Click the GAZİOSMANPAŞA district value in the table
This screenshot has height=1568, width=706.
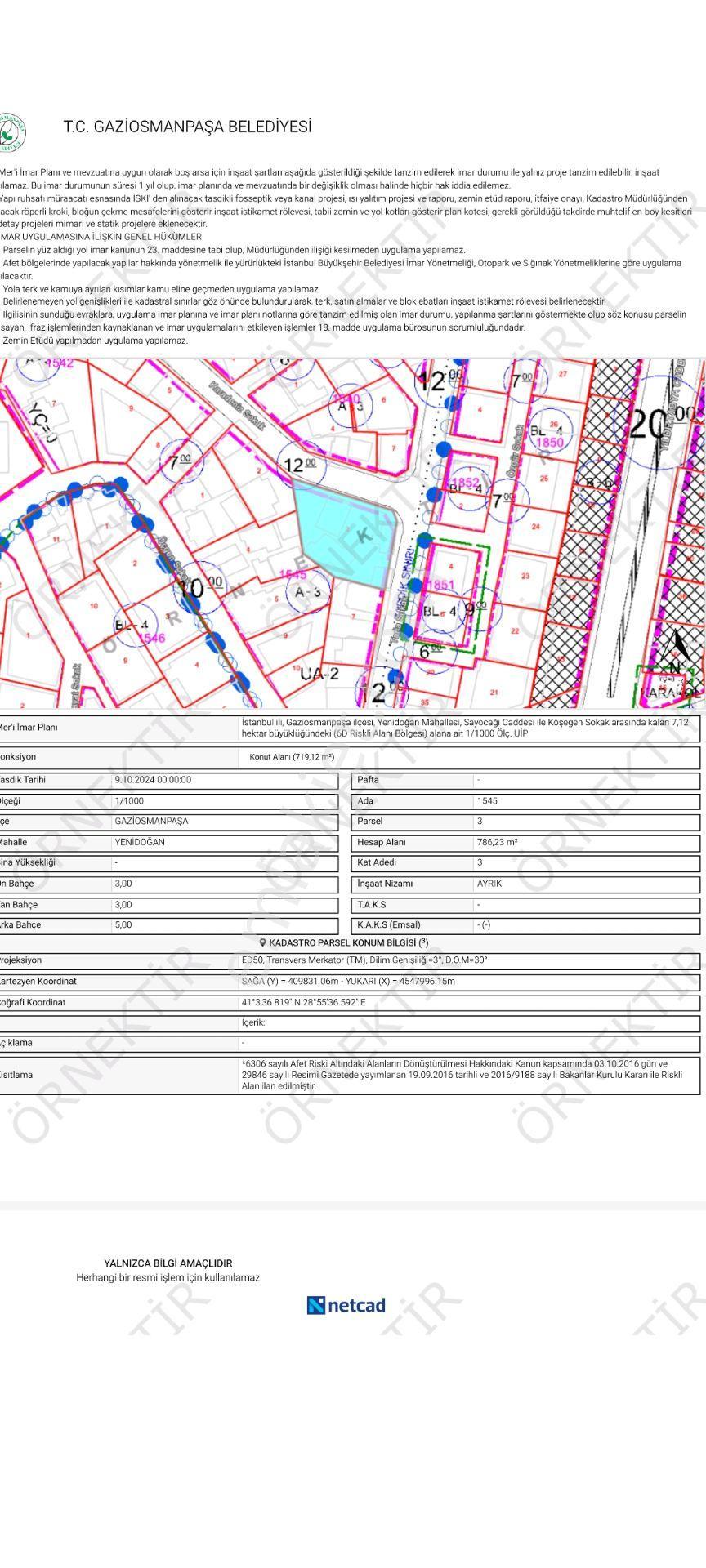click(151, 822)
